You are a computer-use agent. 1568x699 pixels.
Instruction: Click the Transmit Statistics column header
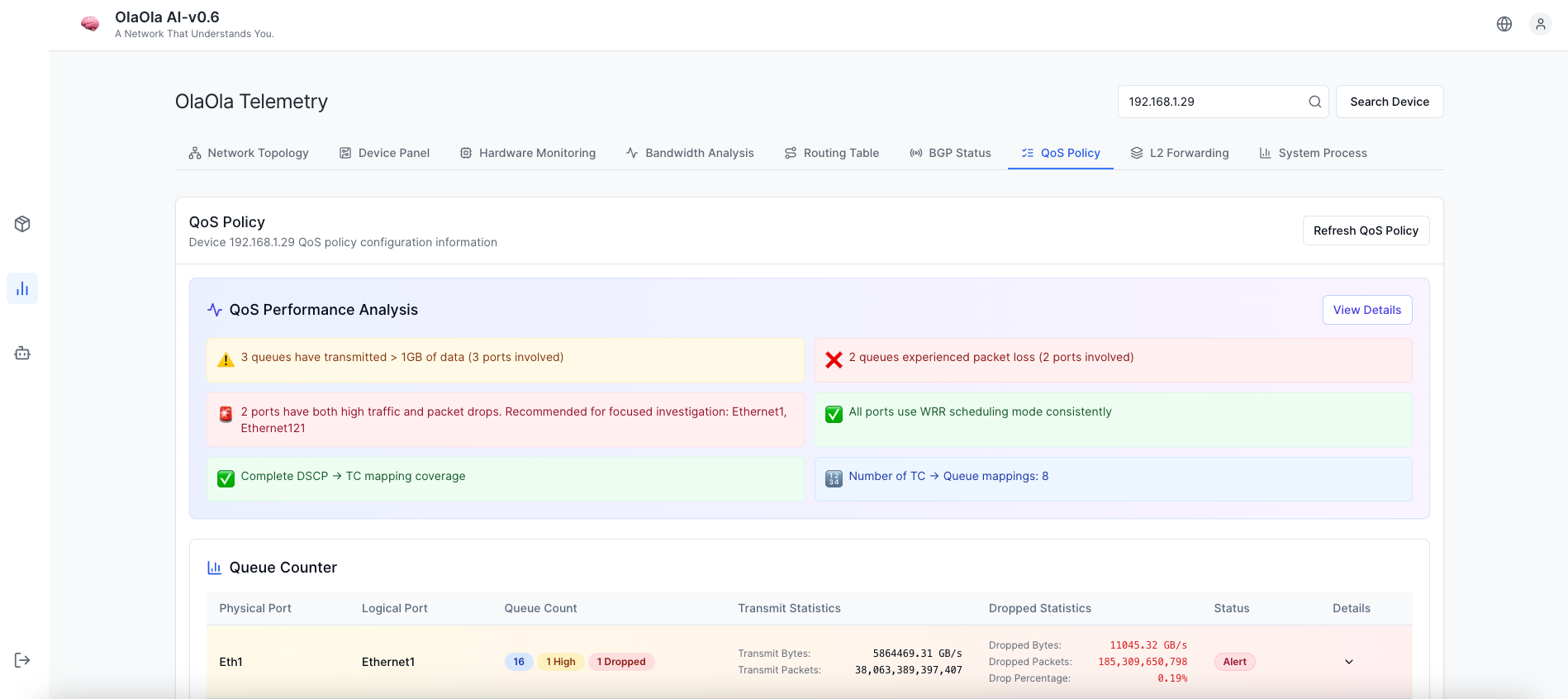point(789,608)
